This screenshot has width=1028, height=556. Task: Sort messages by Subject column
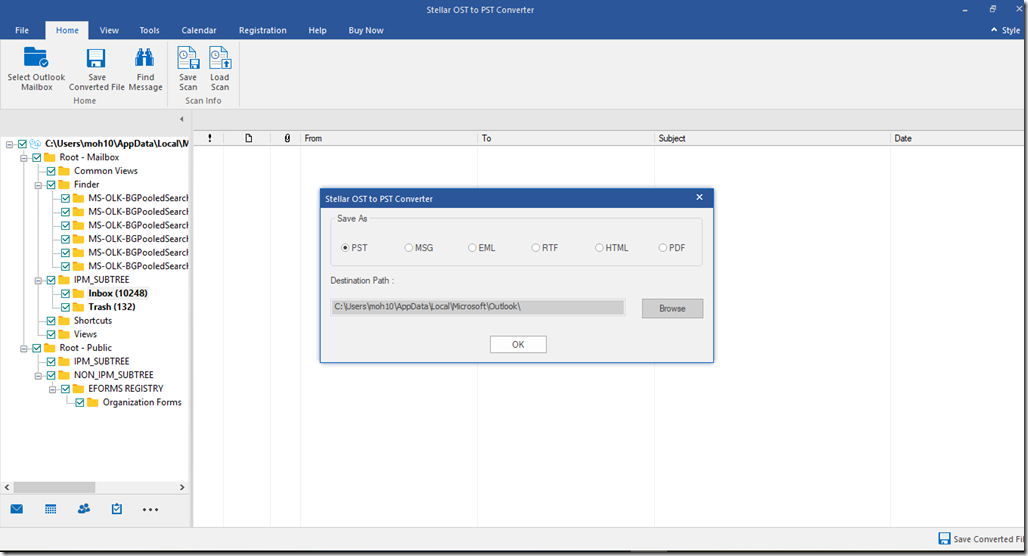tap(772, 138)
